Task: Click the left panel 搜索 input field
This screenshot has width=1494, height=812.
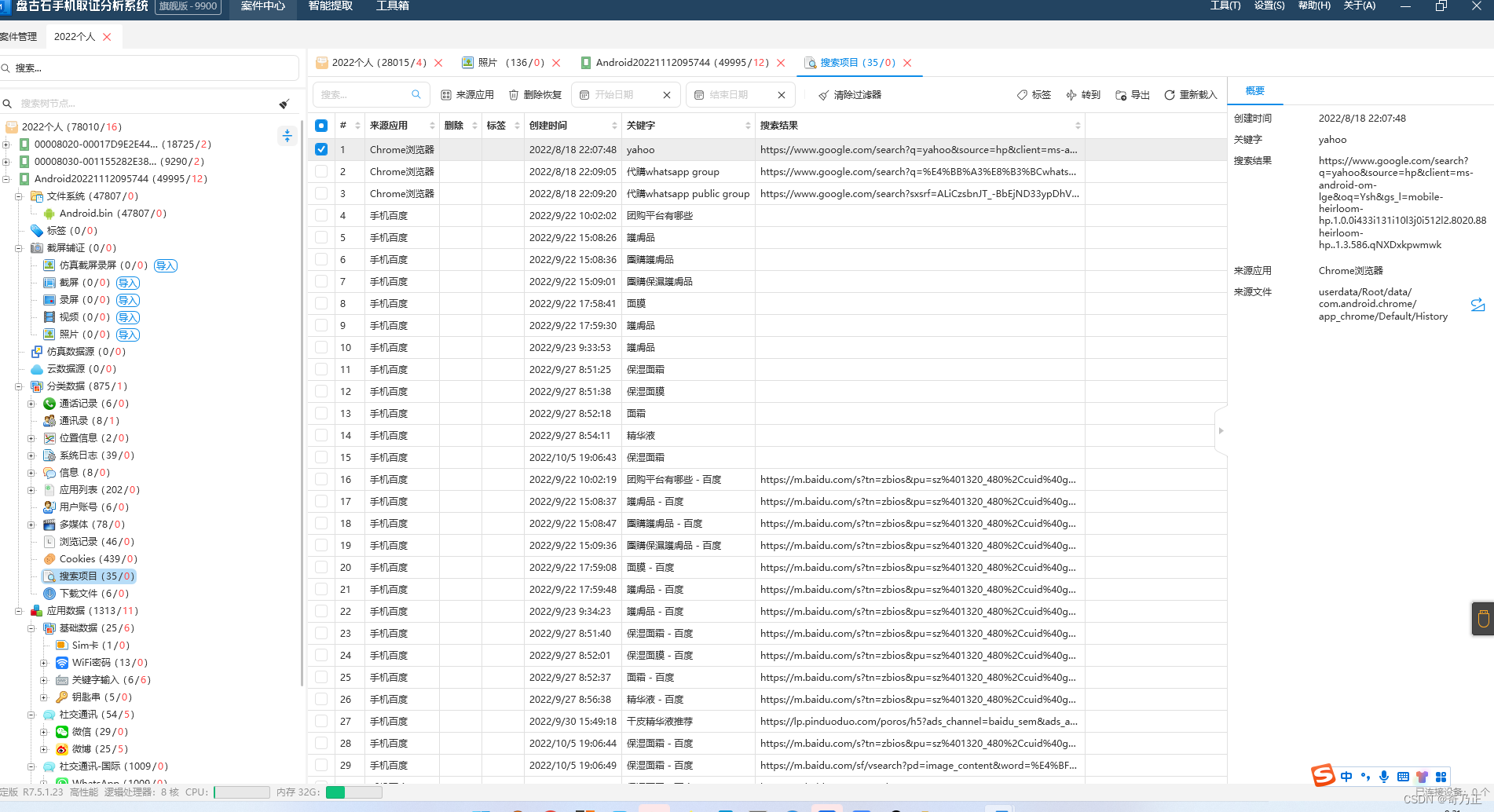Action: click(149, 68)
